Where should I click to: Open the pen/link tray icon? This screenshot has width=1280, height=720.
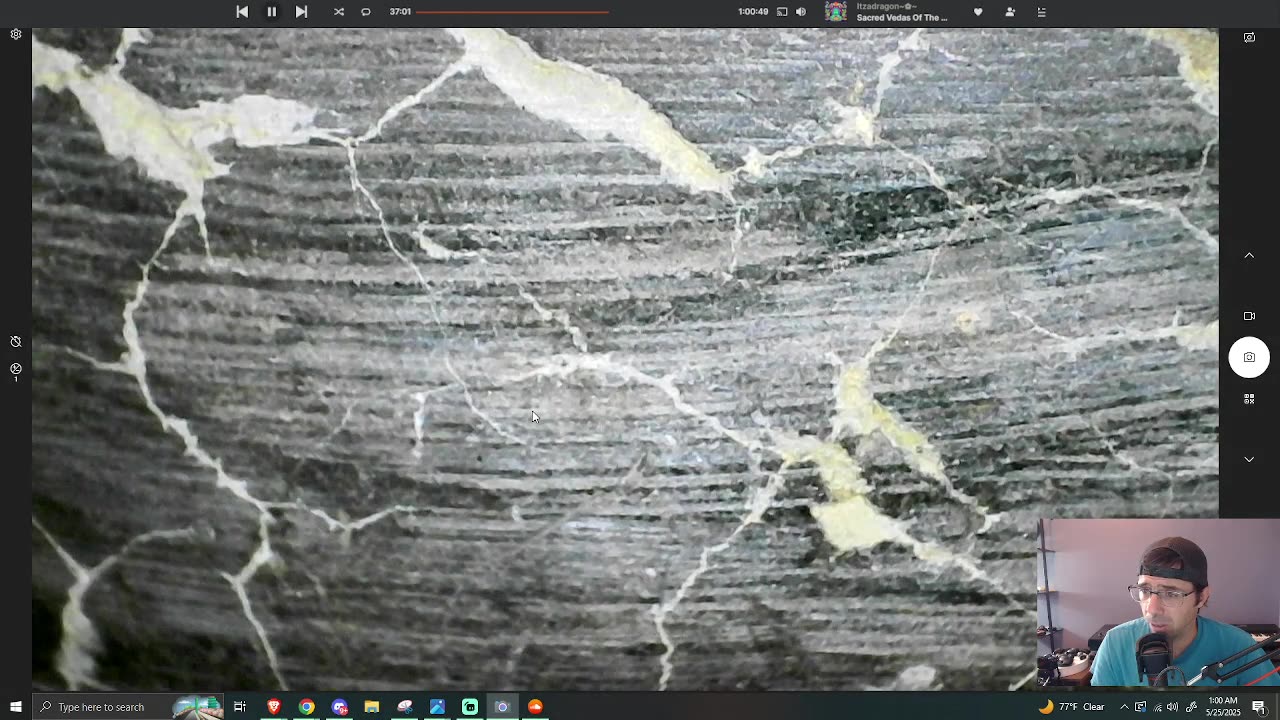[1191, 707]
